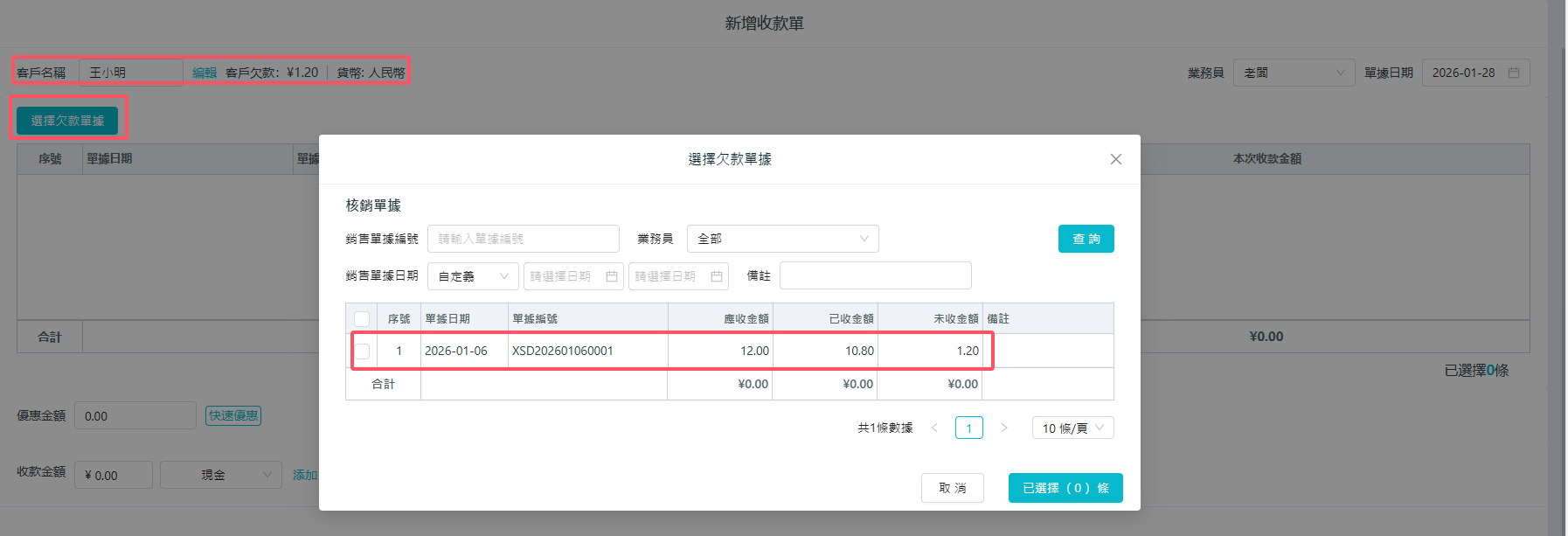Viewport: 1568px width, 536px height.
Task: Click the 查詢 search button
Action: [1086, 239]
